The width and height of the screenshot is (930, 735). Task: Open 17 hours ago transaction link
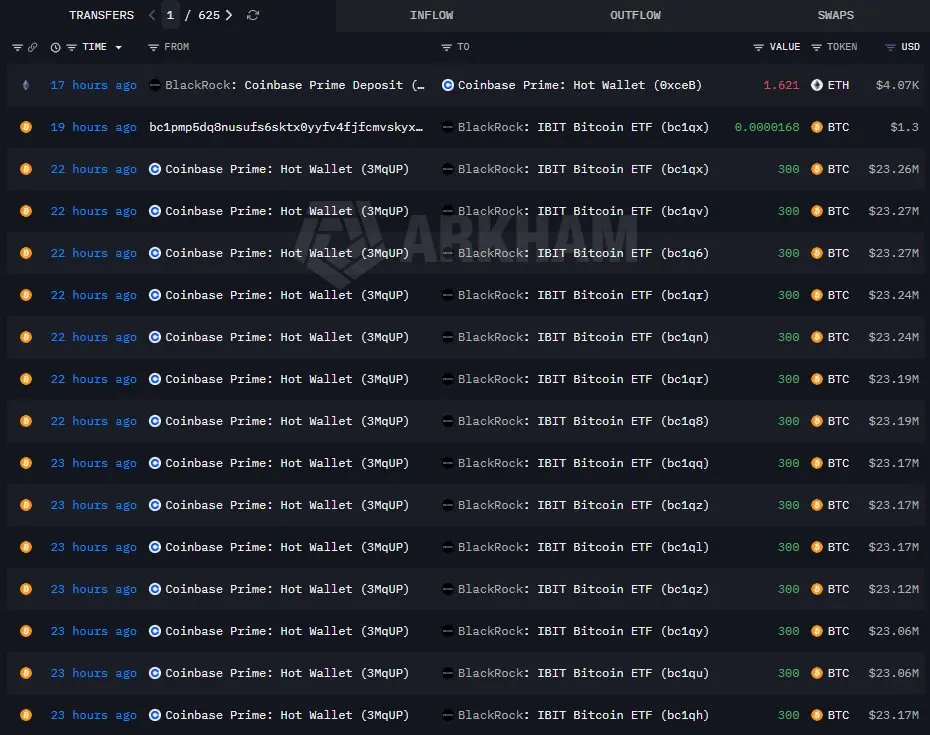click(x=93, y=85)
